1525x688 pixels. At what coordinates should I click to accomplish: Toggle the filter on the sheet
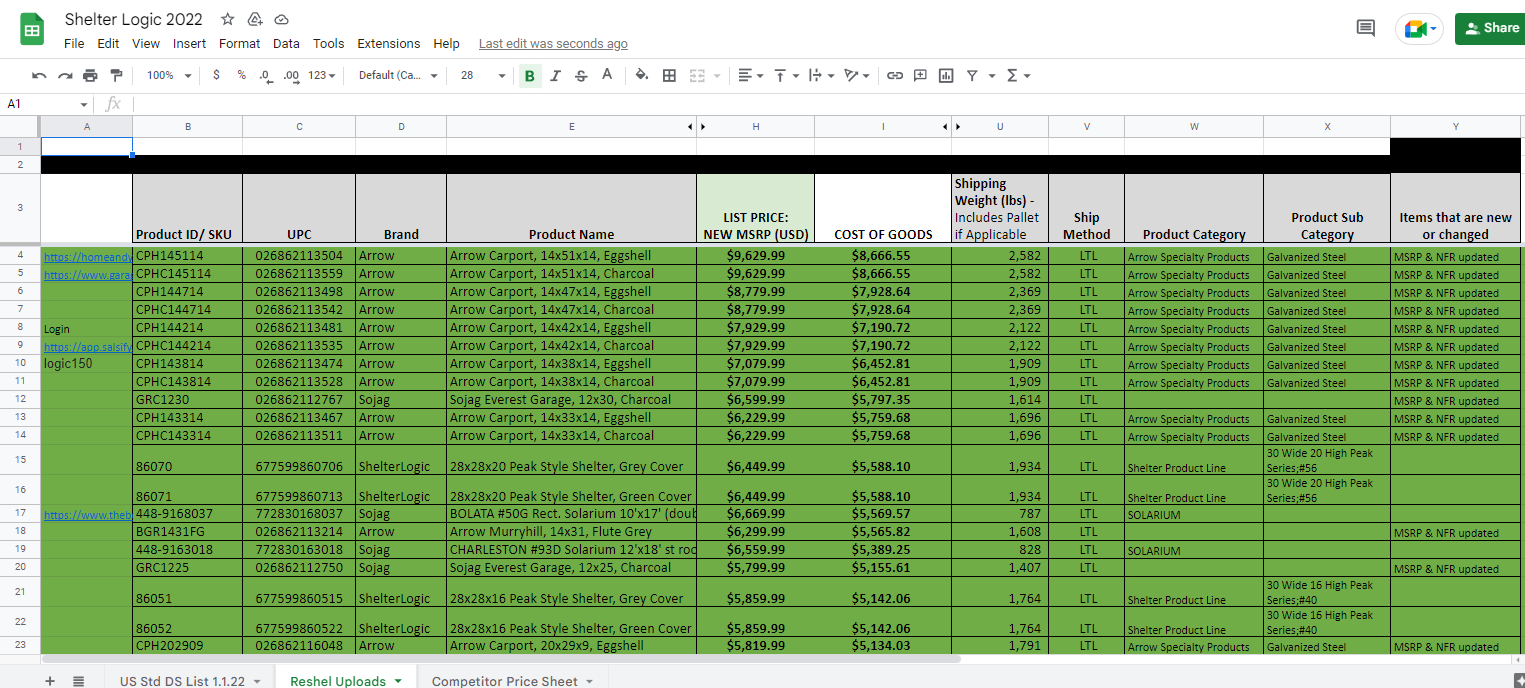pyautogui.click(x=971, y=75)
